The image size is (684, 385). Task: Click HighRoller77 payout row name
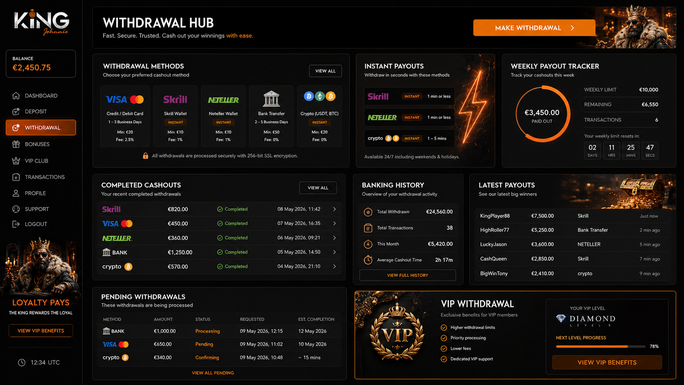494,230
